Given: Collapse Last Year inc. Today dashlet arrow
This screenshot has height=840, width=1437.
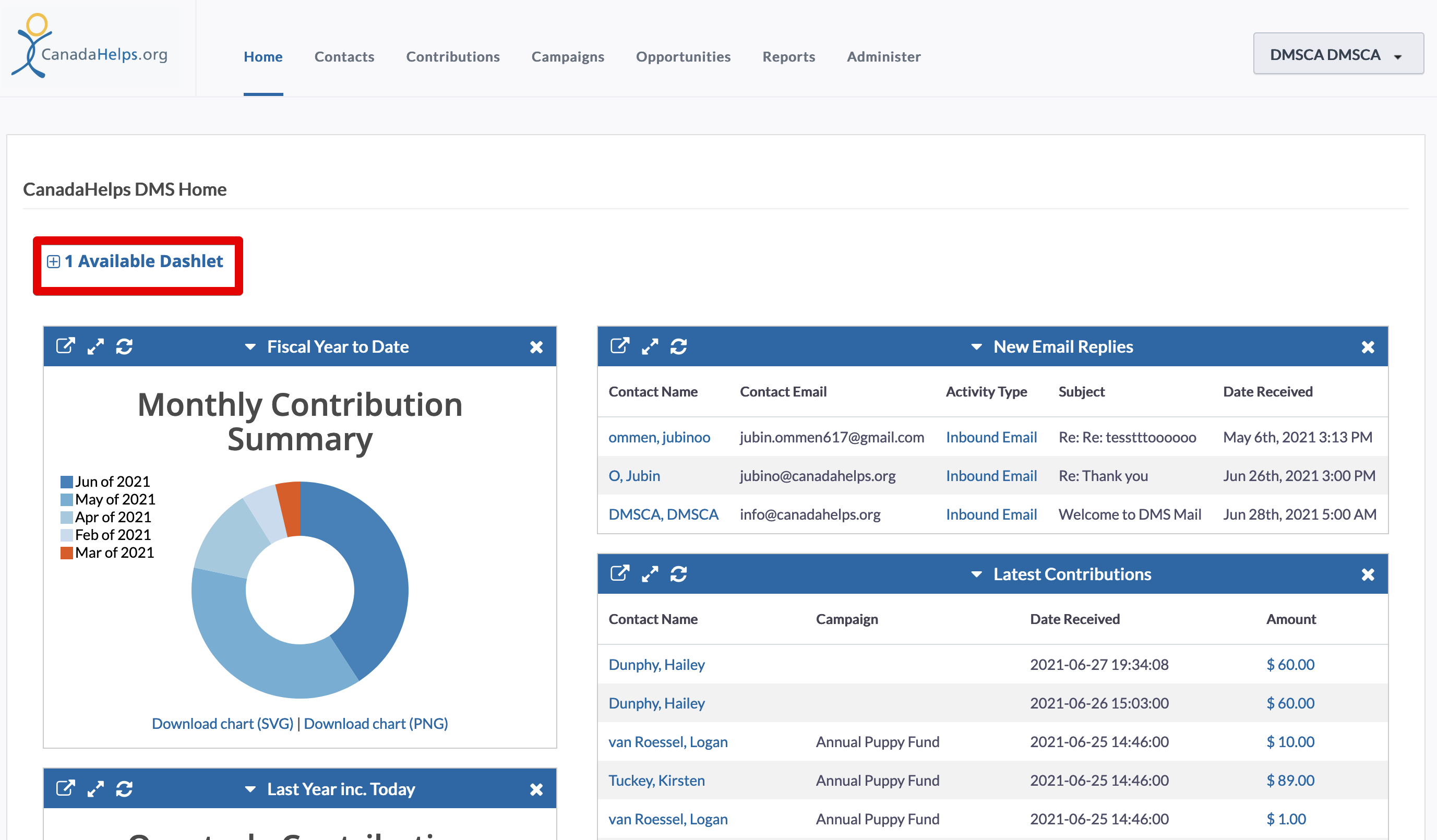Looking at the screenshot, I should 250,789.
